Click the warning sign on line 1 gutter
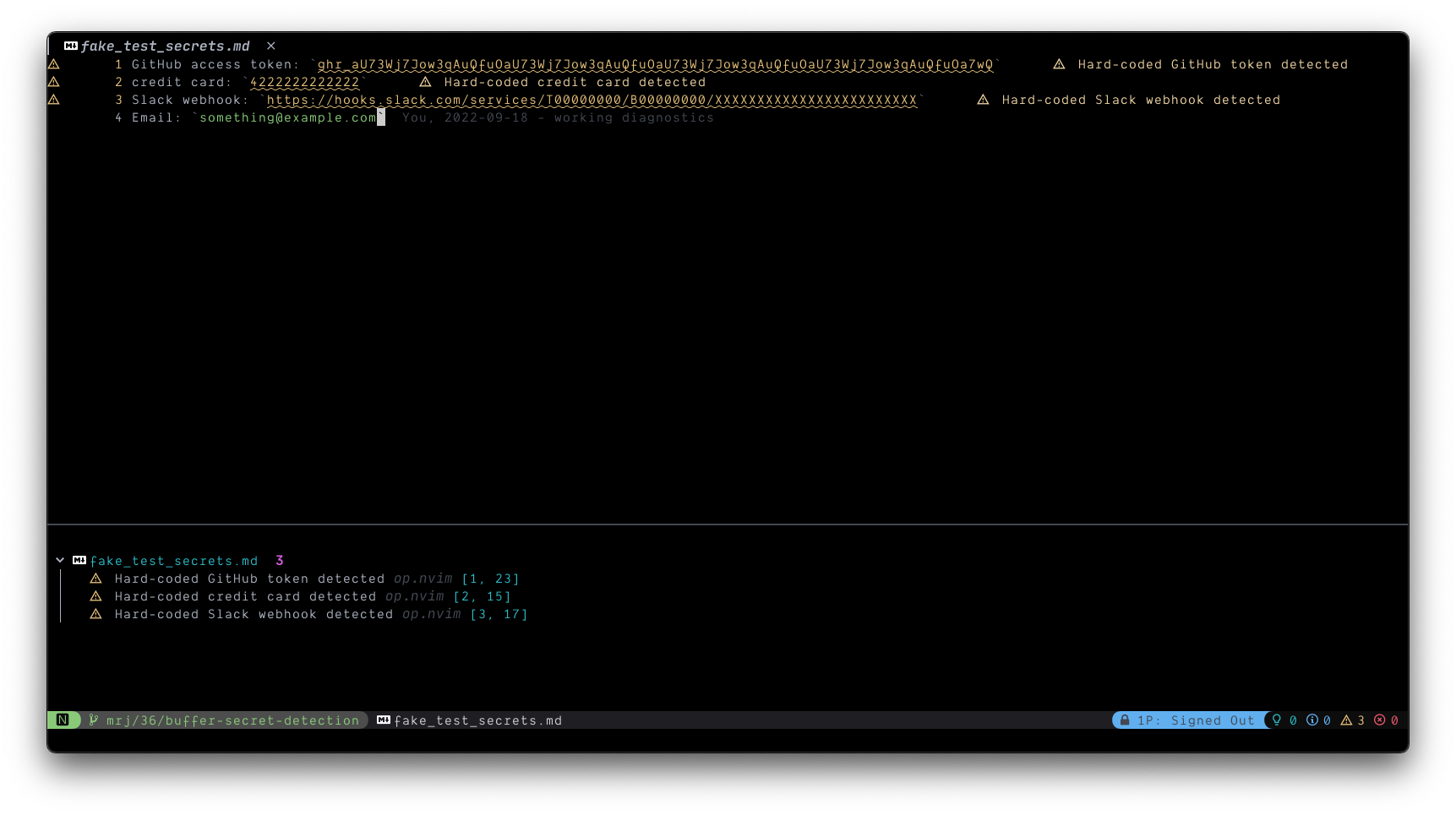Screen dimensions: 1456x815 pos(53,64)
